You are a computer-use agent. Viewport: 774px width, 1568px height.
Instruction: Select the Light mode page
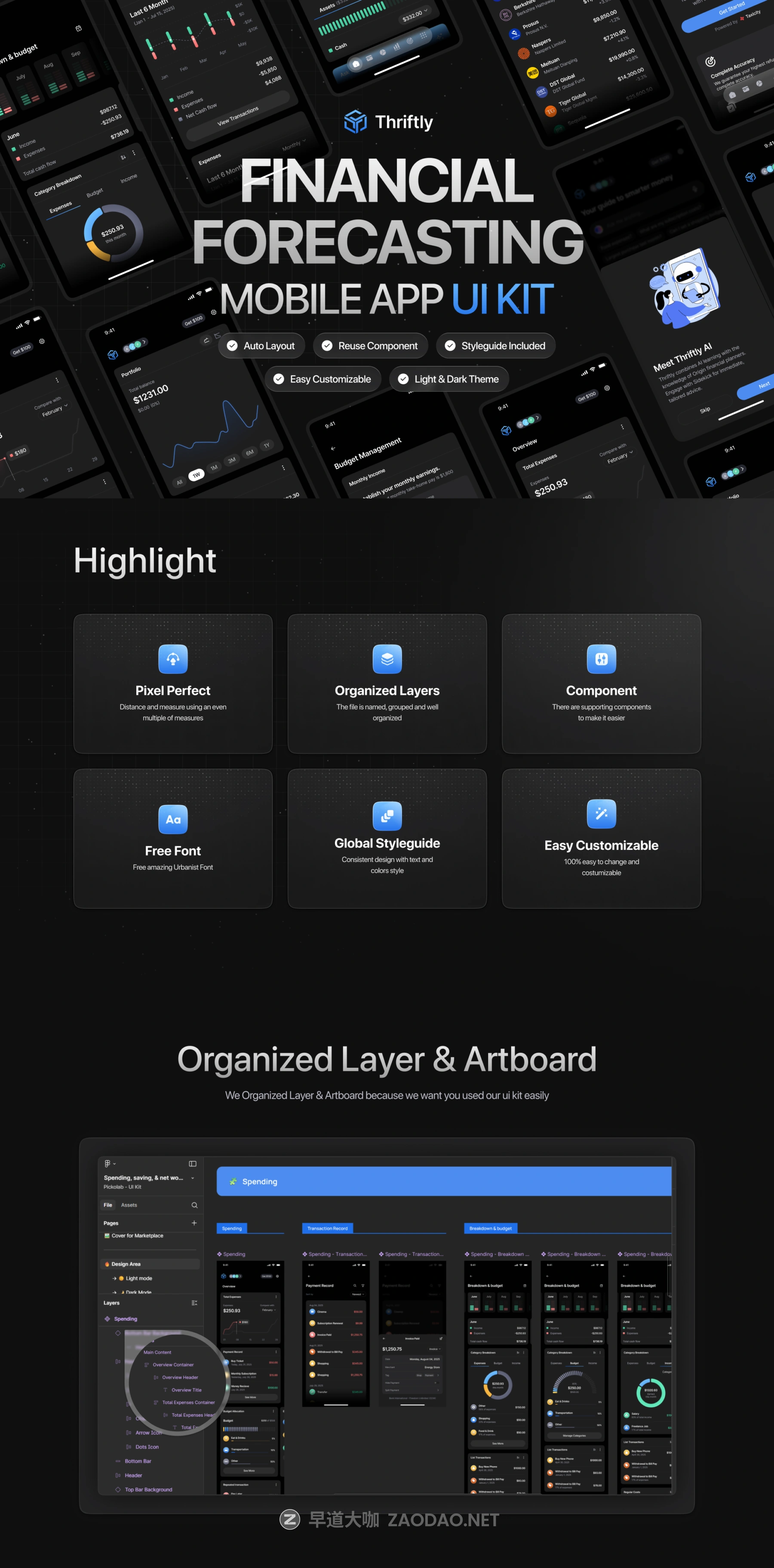point(139,1278)
